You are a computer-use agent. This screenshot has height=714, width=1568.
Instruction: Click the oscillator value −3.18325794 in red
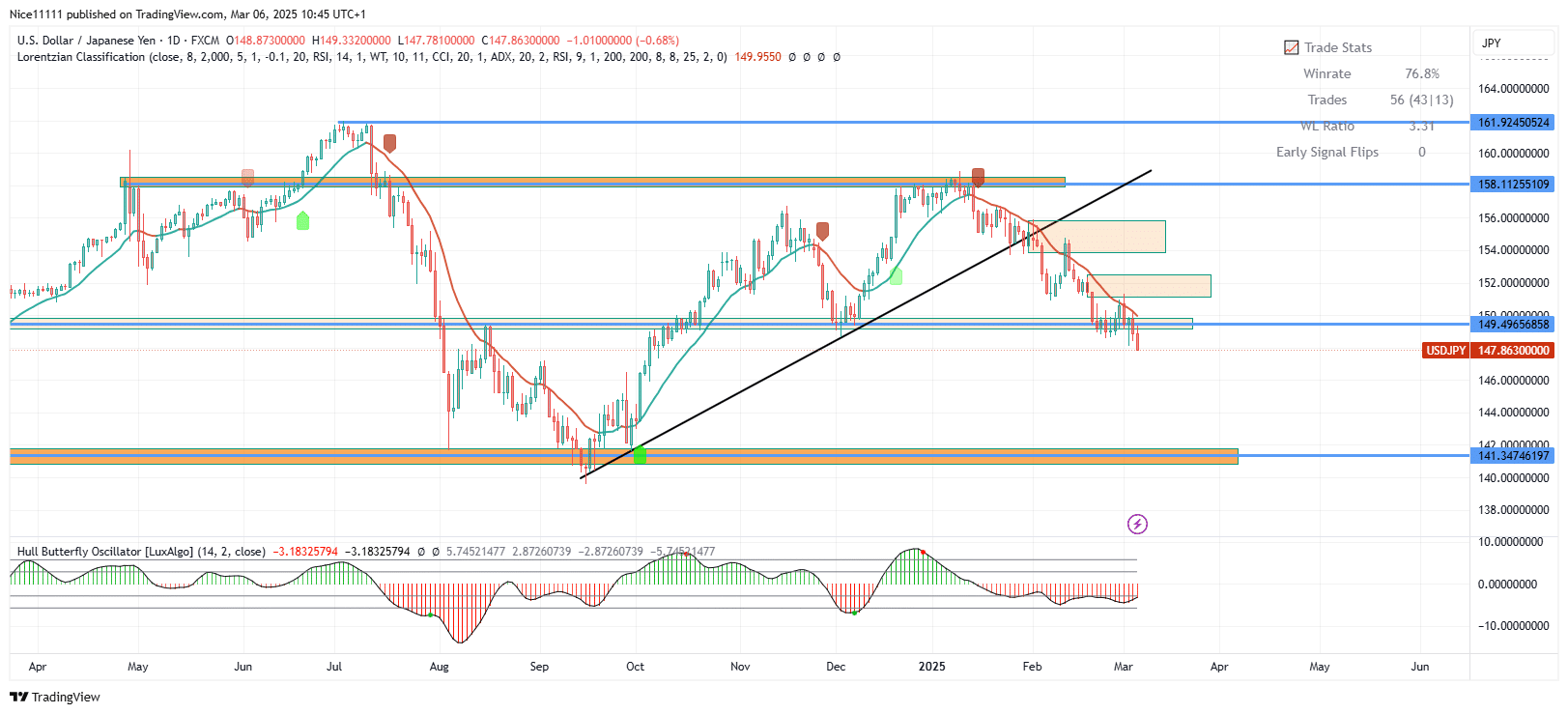305,552
